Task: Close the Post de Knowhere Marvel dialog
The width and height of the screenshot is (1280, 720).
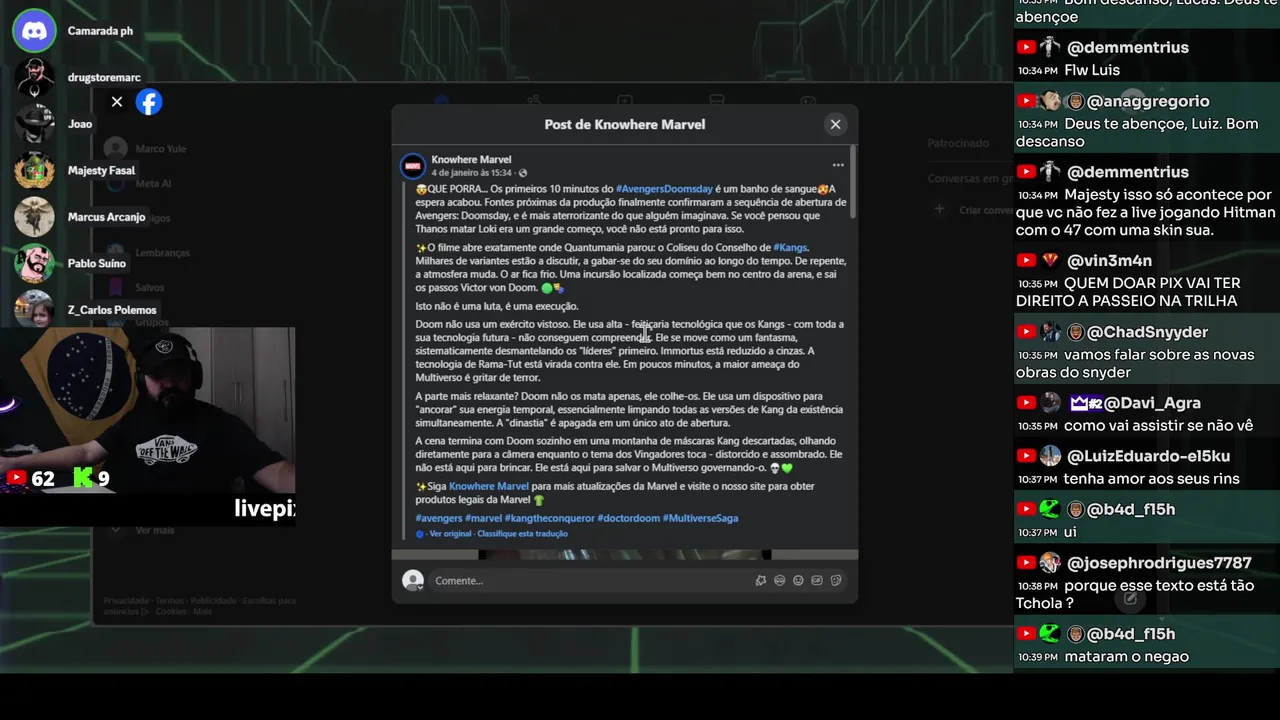Action: 835,124
